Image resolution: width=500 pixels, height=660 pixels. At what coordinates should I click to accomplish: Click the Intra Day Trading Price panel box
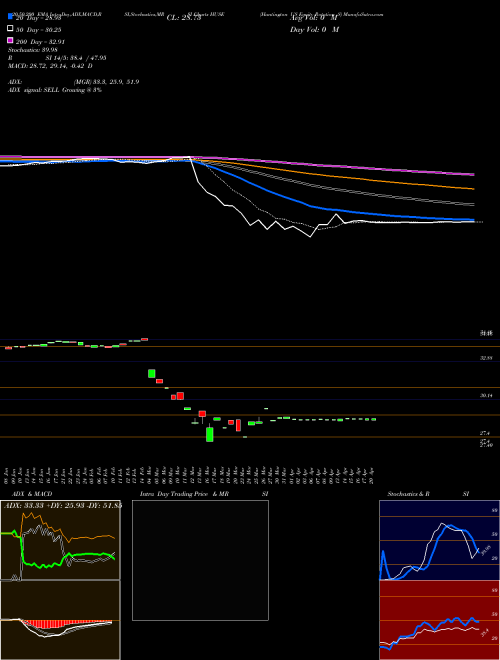tap(200, 560)
